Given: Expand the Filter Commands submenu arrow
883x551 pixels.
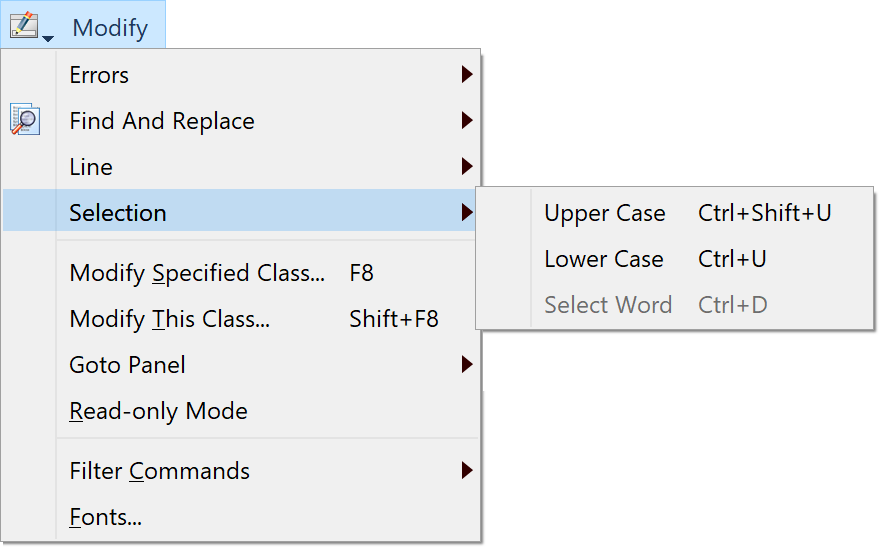Looking at the screenshot, I should coord(467,470).
